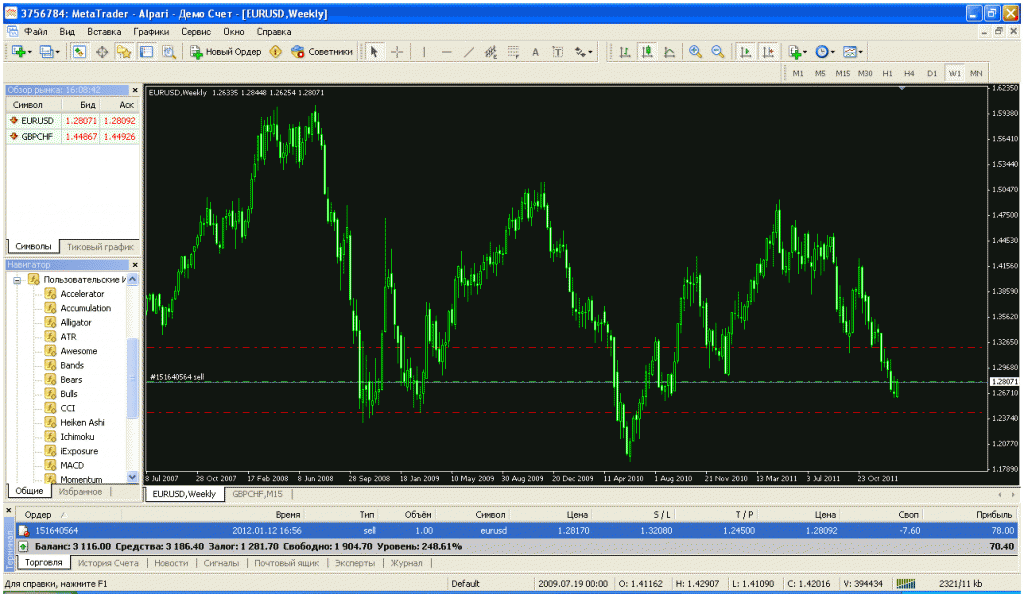Switch to the GBPCHF,M15 chart tab

point(259,494)
